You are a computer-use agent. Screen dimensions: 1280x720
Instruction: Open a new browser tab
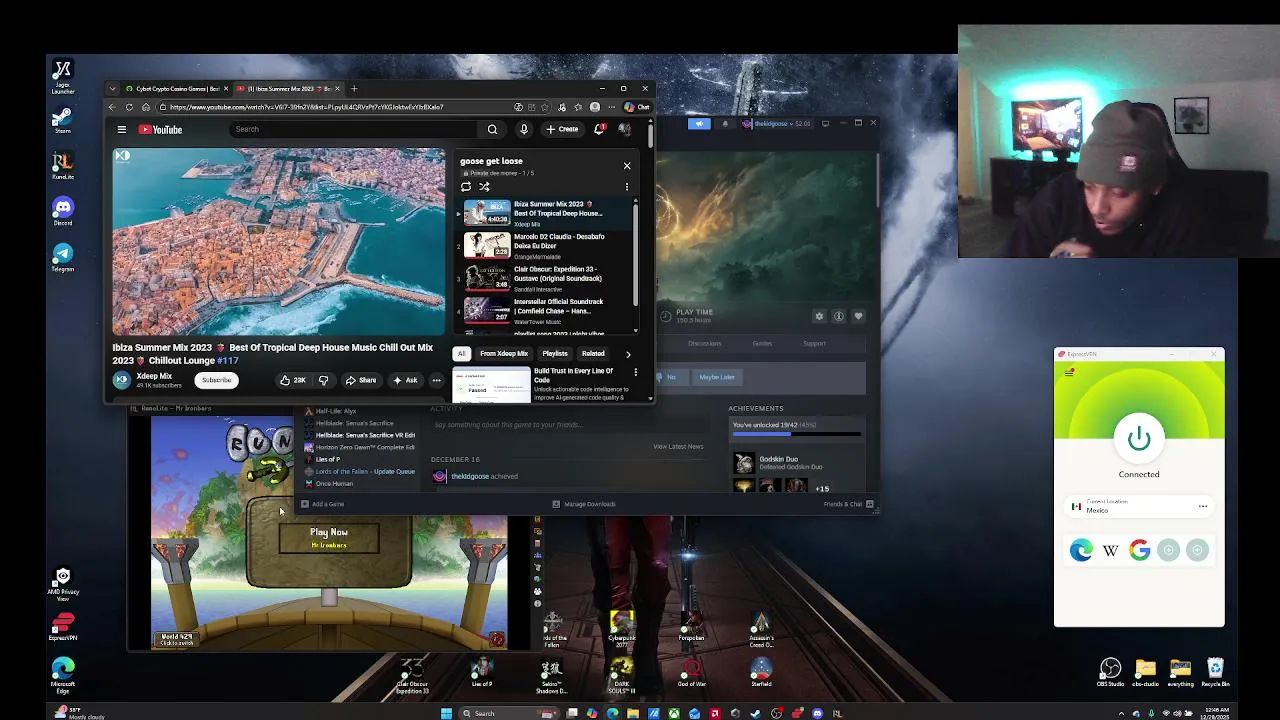353,89
